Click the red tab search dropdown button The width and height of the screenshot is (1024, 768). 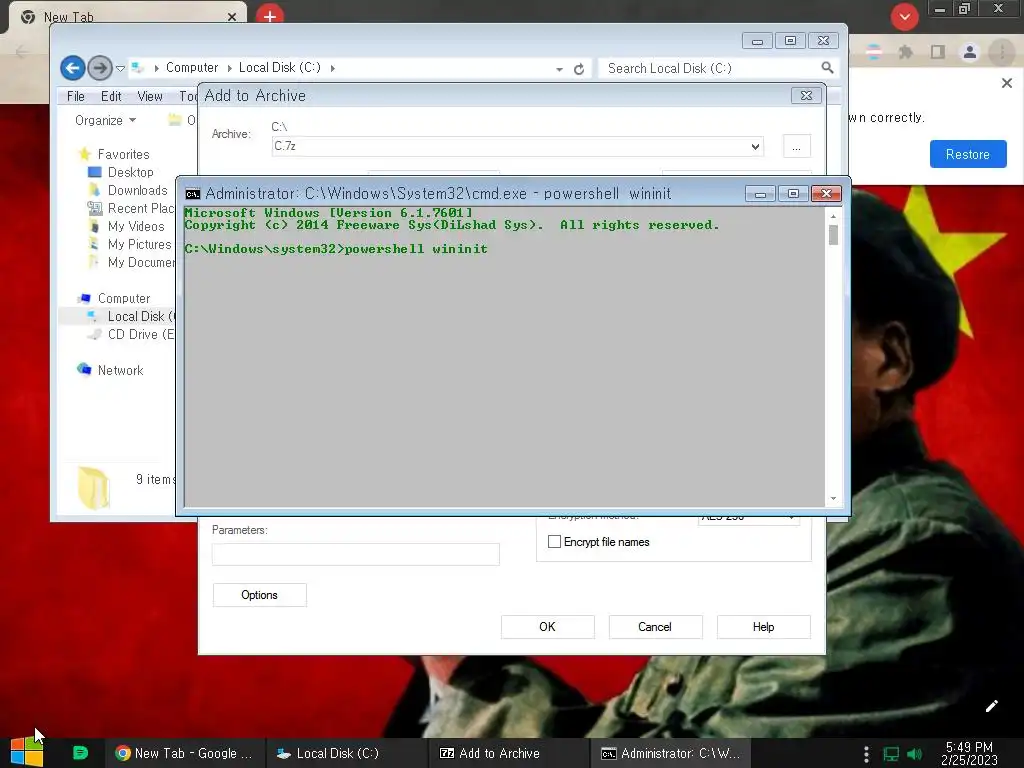click(x=904, y=17)
